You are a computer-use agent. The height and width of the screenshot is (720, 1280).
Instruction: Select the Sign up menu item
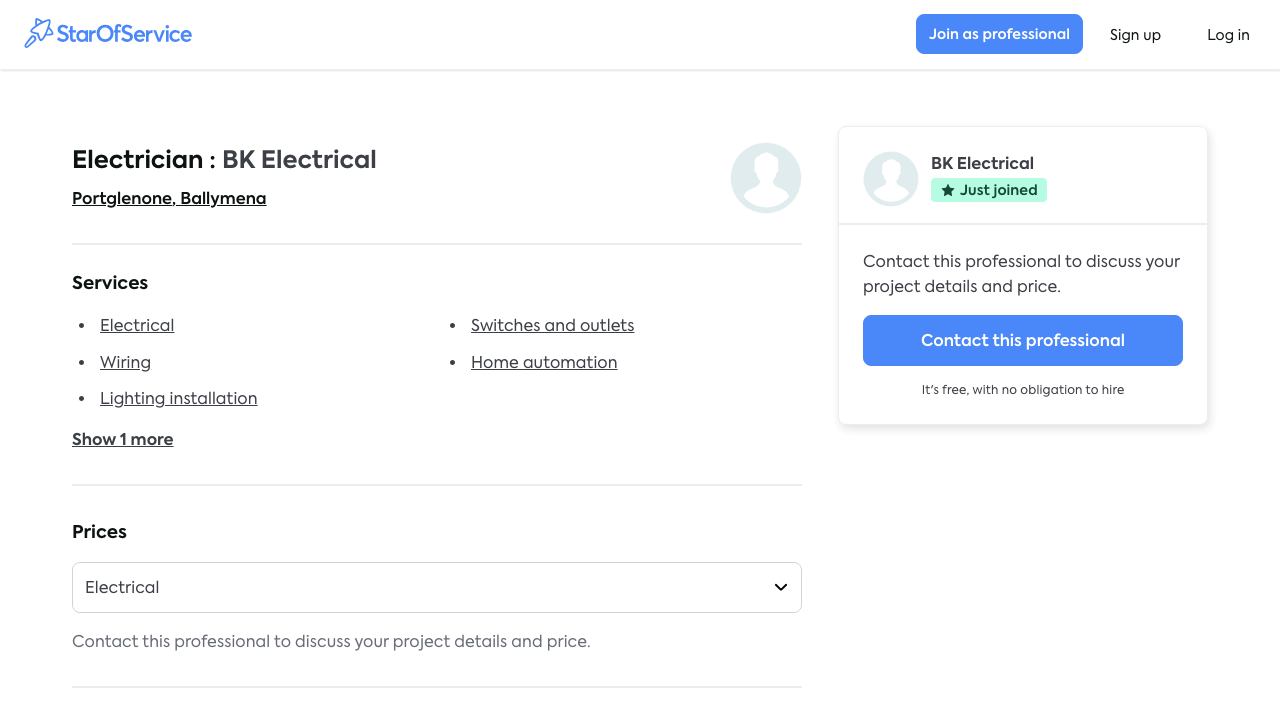[x=1135, y=34]
